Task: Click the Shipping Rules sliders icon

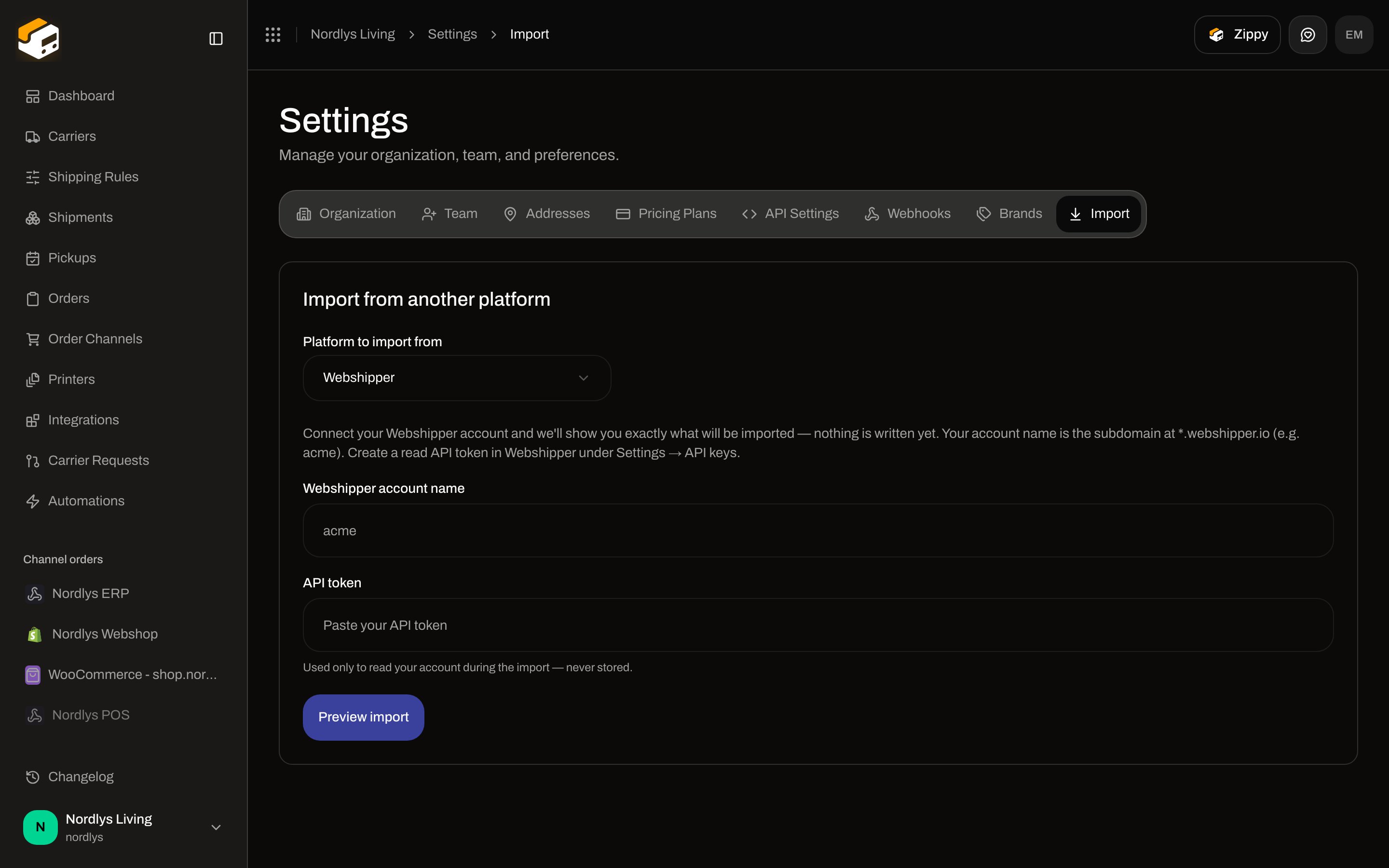Action: (x=33, y=177)
